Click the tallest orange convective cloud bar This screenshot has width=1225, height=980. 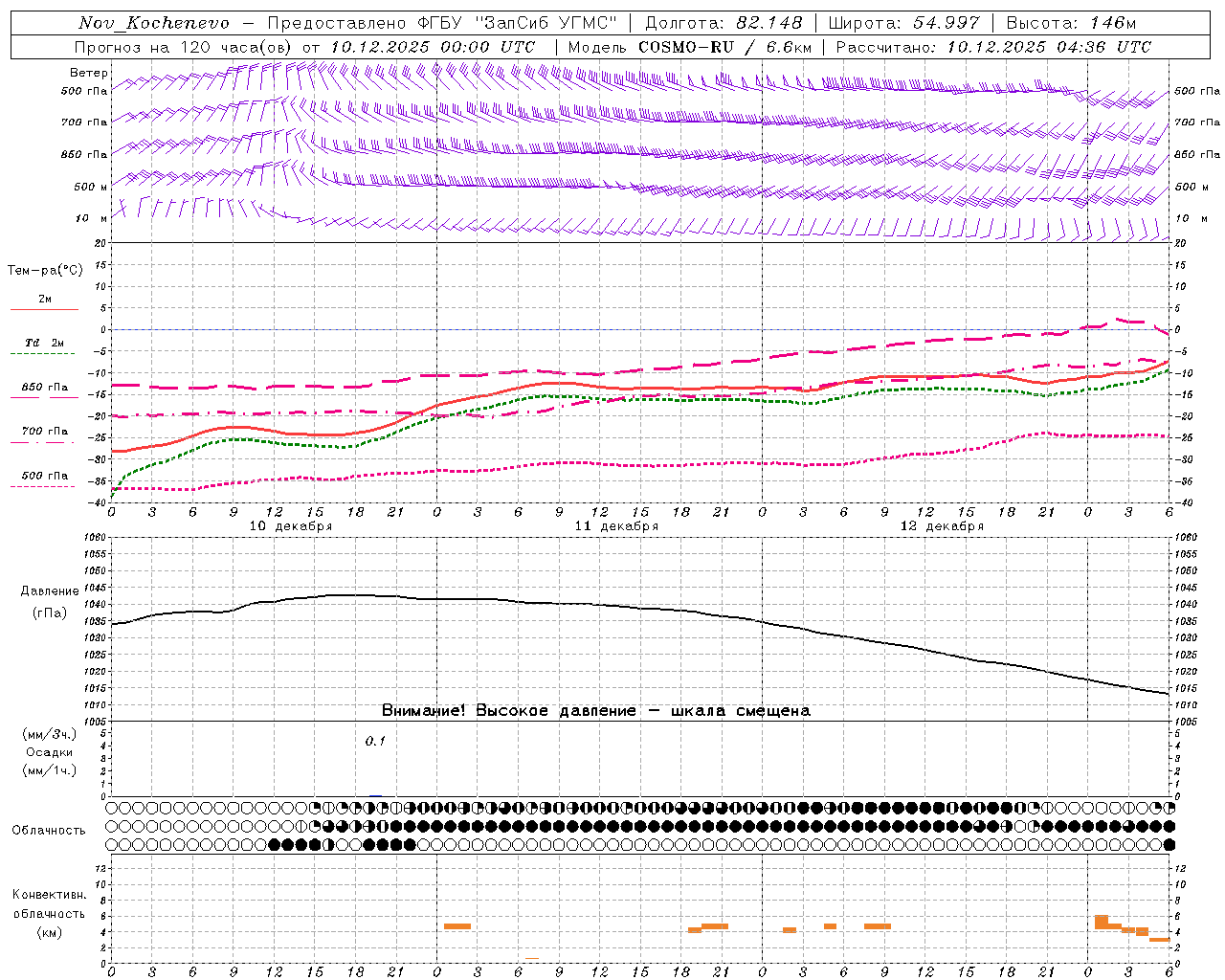click(1102, 922)
